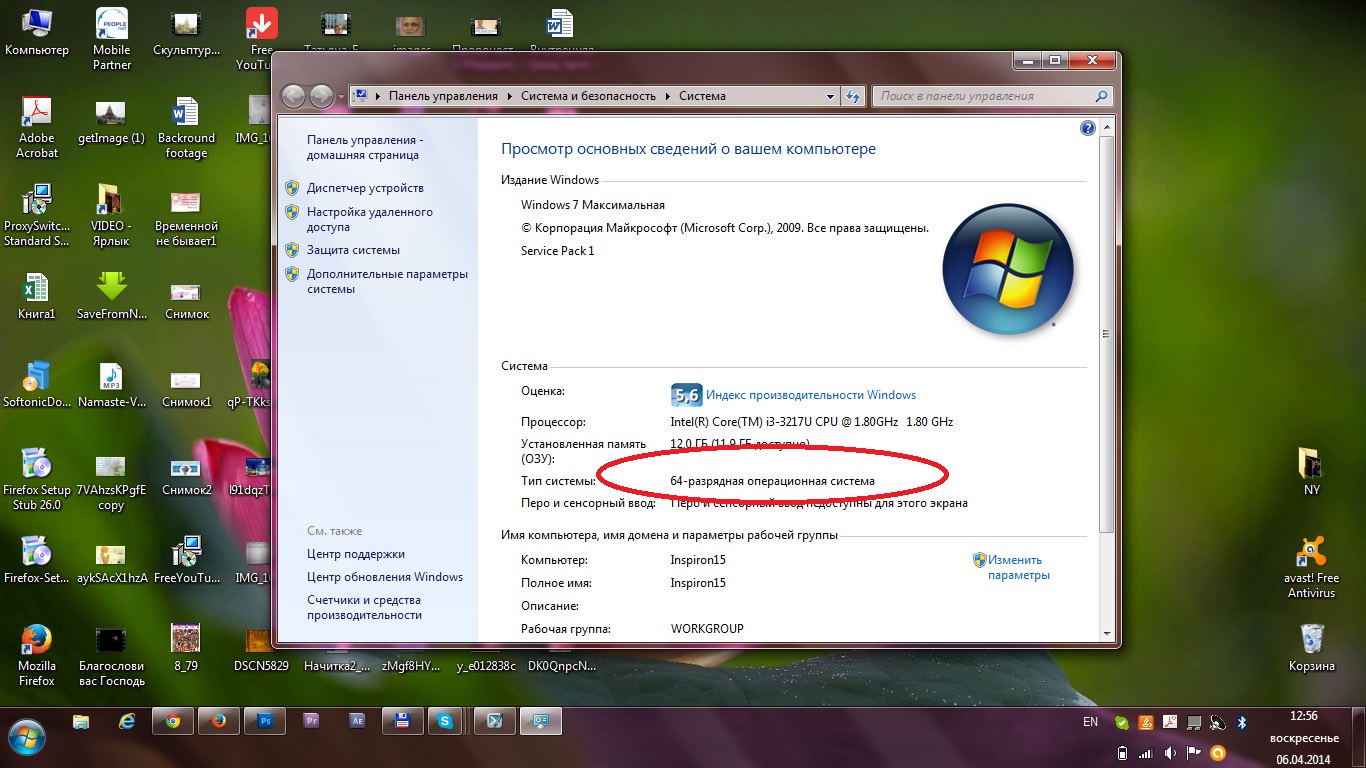Open the address bar history dropdown

point(830,96)
